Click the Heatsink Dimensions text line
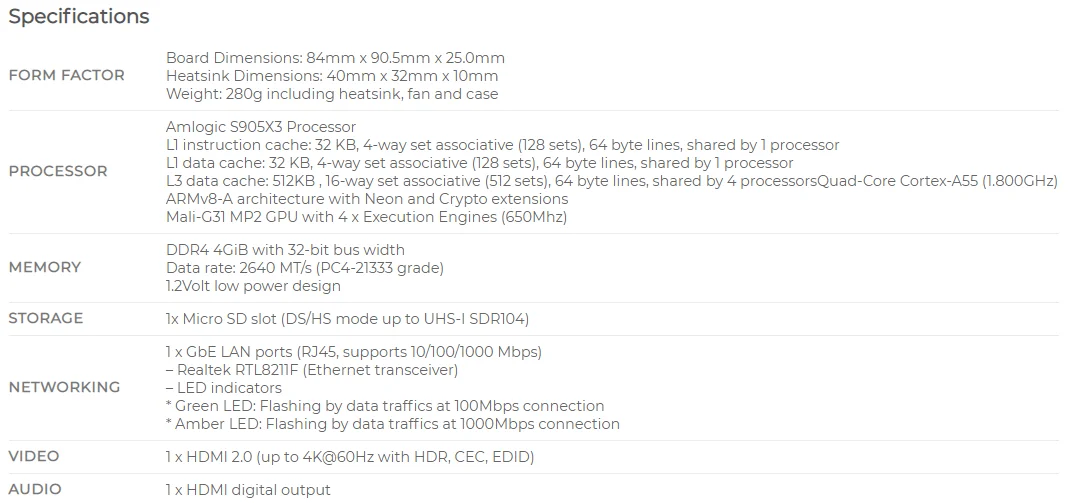Viewport: 1075px width, 503px height. coord(332,76)
